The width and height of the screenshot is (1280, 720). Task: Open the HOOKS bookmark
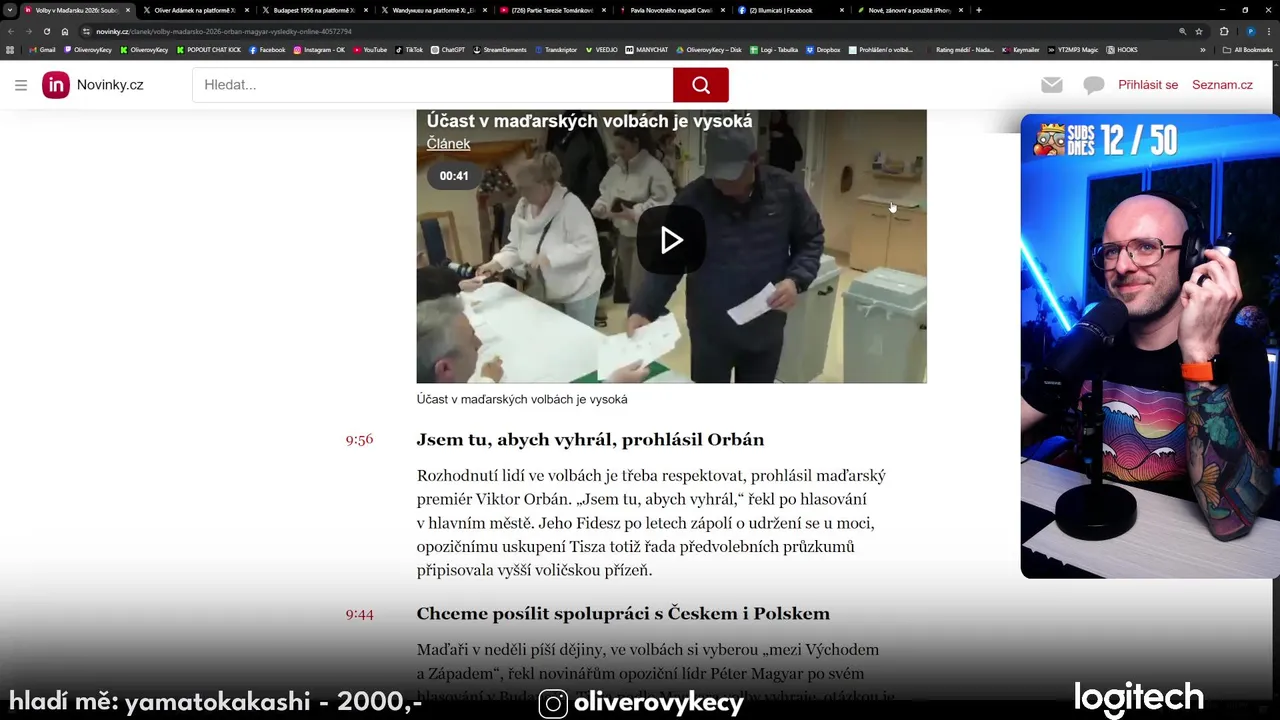tap(1123, 49)
